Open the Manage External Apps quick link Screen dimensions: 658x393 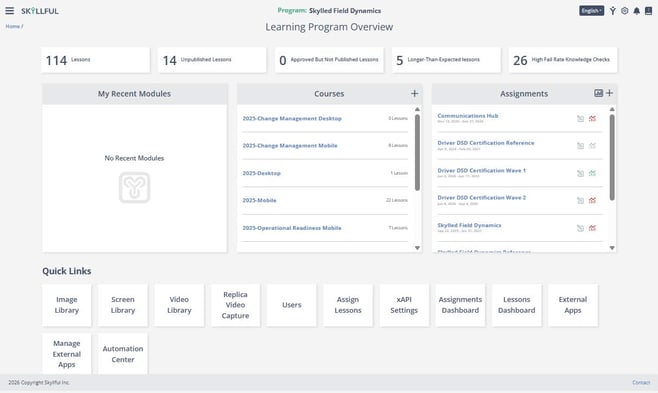click(x=67, y=354)
